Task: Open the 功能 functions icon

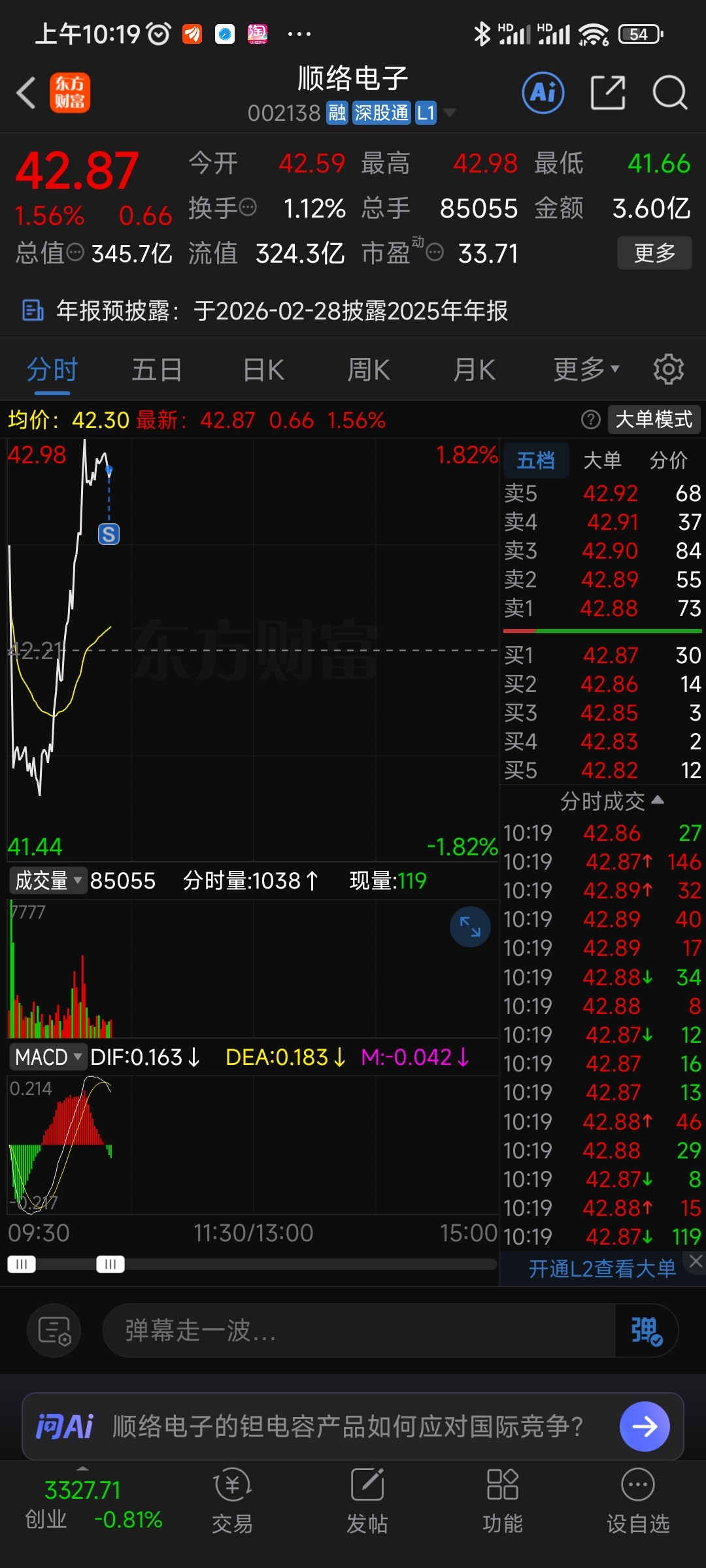Action: pos(502,1501)
